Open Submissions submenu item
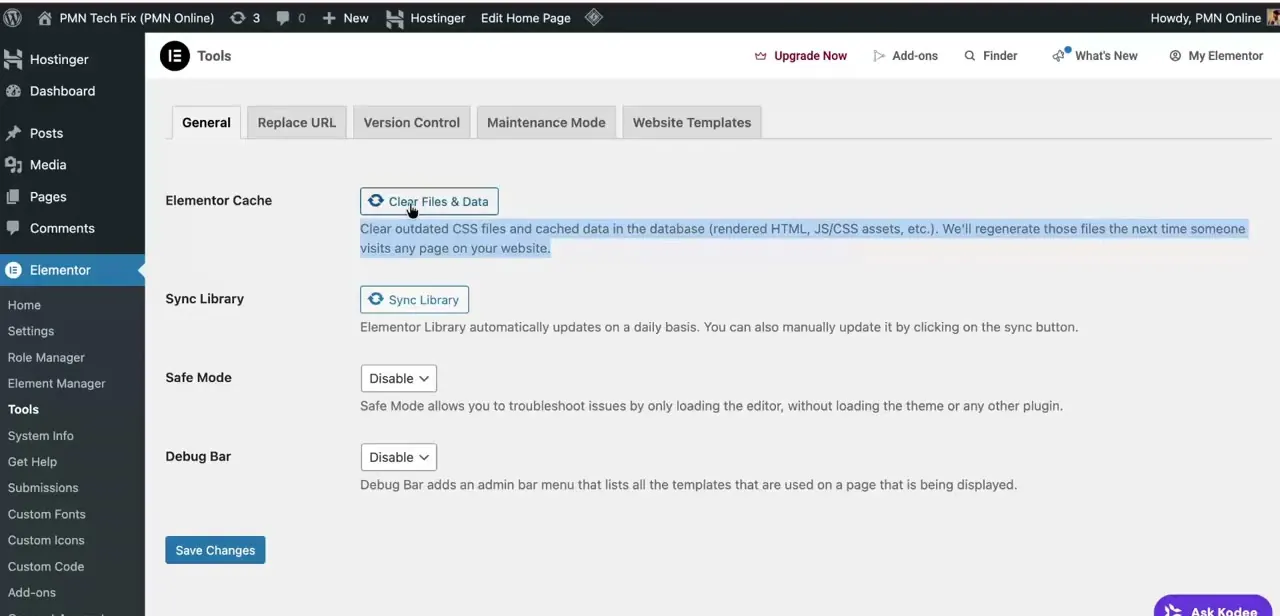Image resolution: width=1280 pixels, height=616 pixels. pos(43,488)
